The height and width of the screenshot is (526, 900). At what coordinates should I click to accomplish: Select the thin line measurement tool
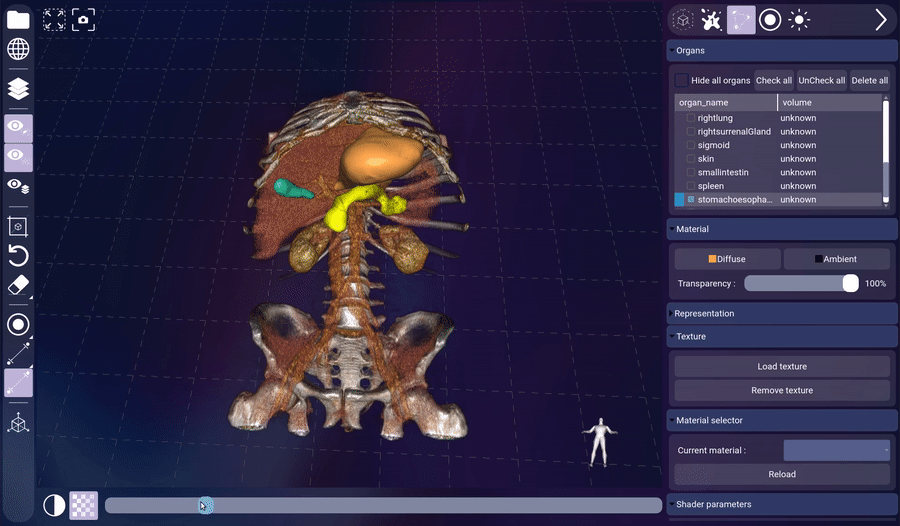click(x=18, y=354)
